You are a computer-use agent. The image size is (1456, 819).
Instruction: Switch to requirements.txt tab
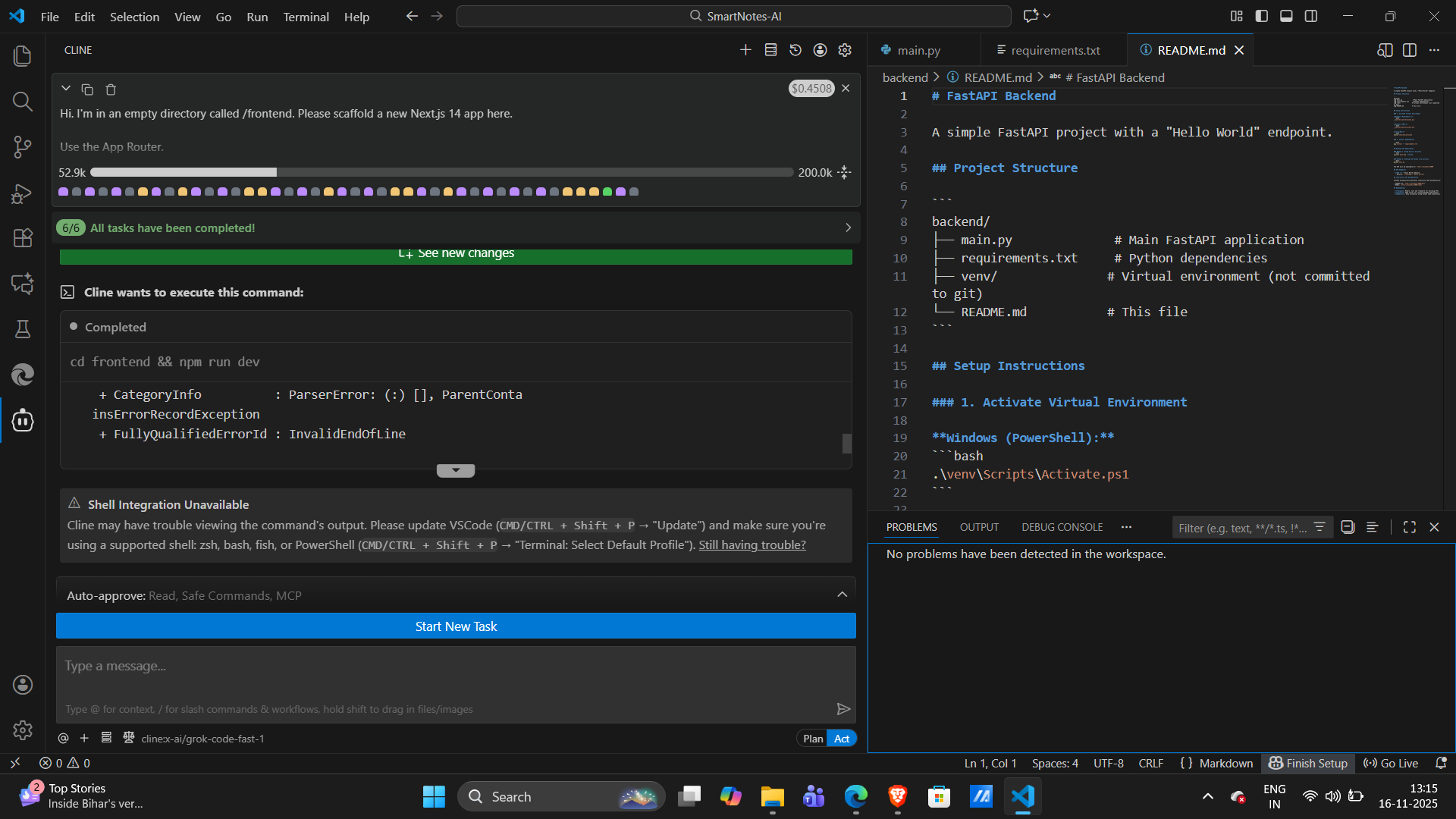click(x=1054, y=50)
